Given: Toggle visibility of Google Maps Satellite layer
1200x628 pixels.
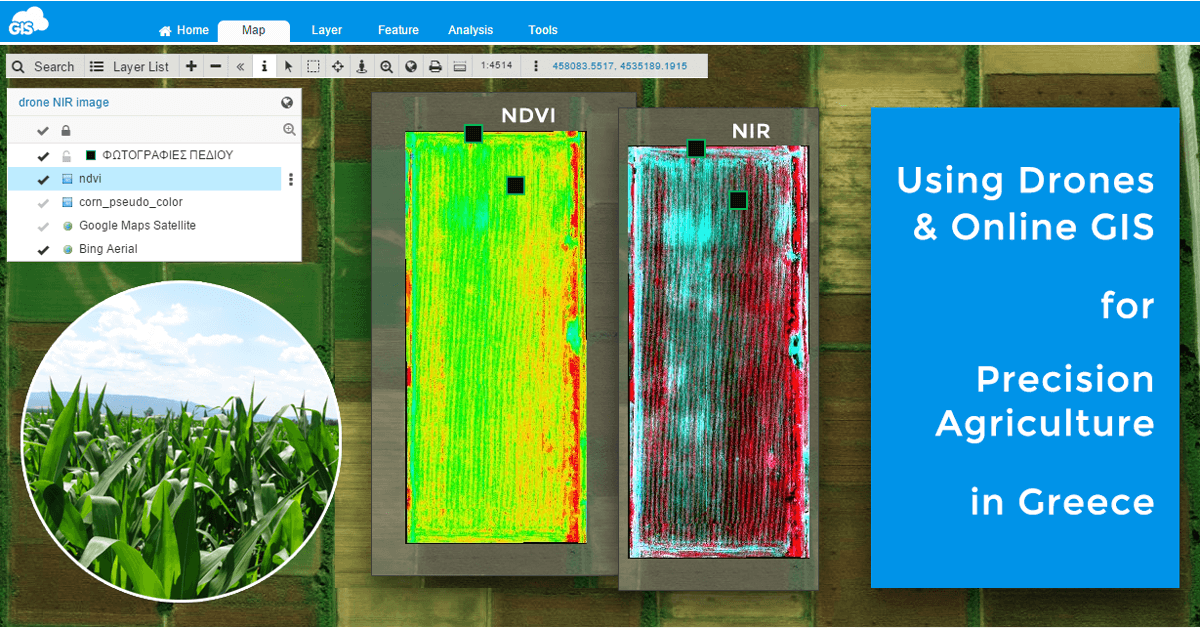Looking at the screenshot, I should click(x=43, y=227).
